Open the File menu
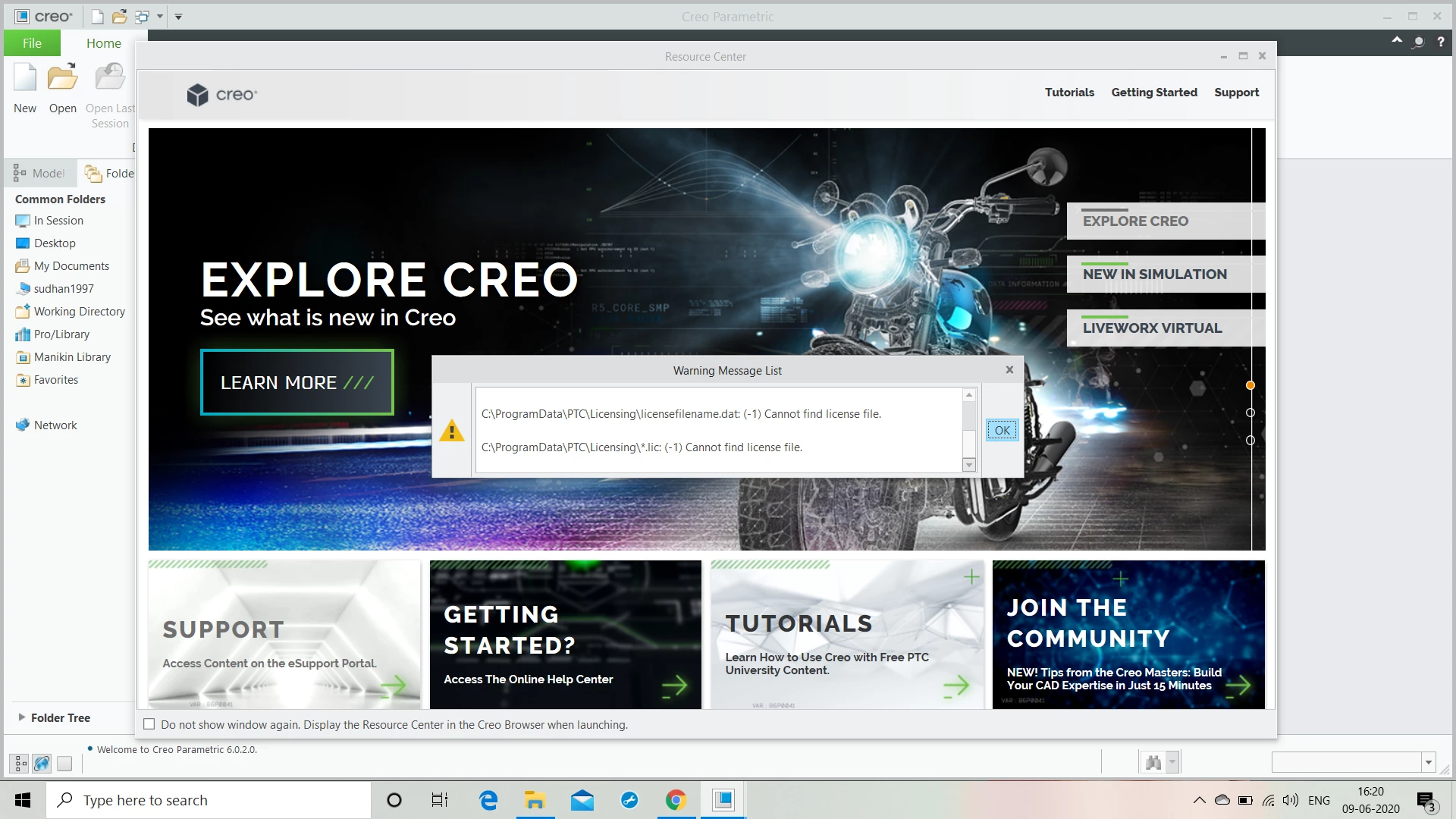The image size is (1456, 819). (32, 43)
